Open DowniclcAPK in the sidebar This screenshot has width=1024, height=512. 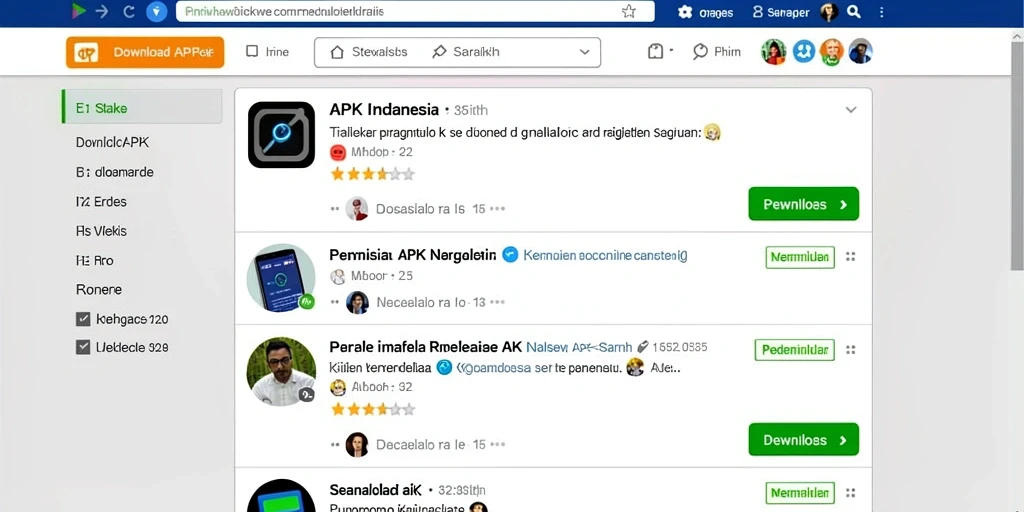pyautogui.click(x=112, y=142)
